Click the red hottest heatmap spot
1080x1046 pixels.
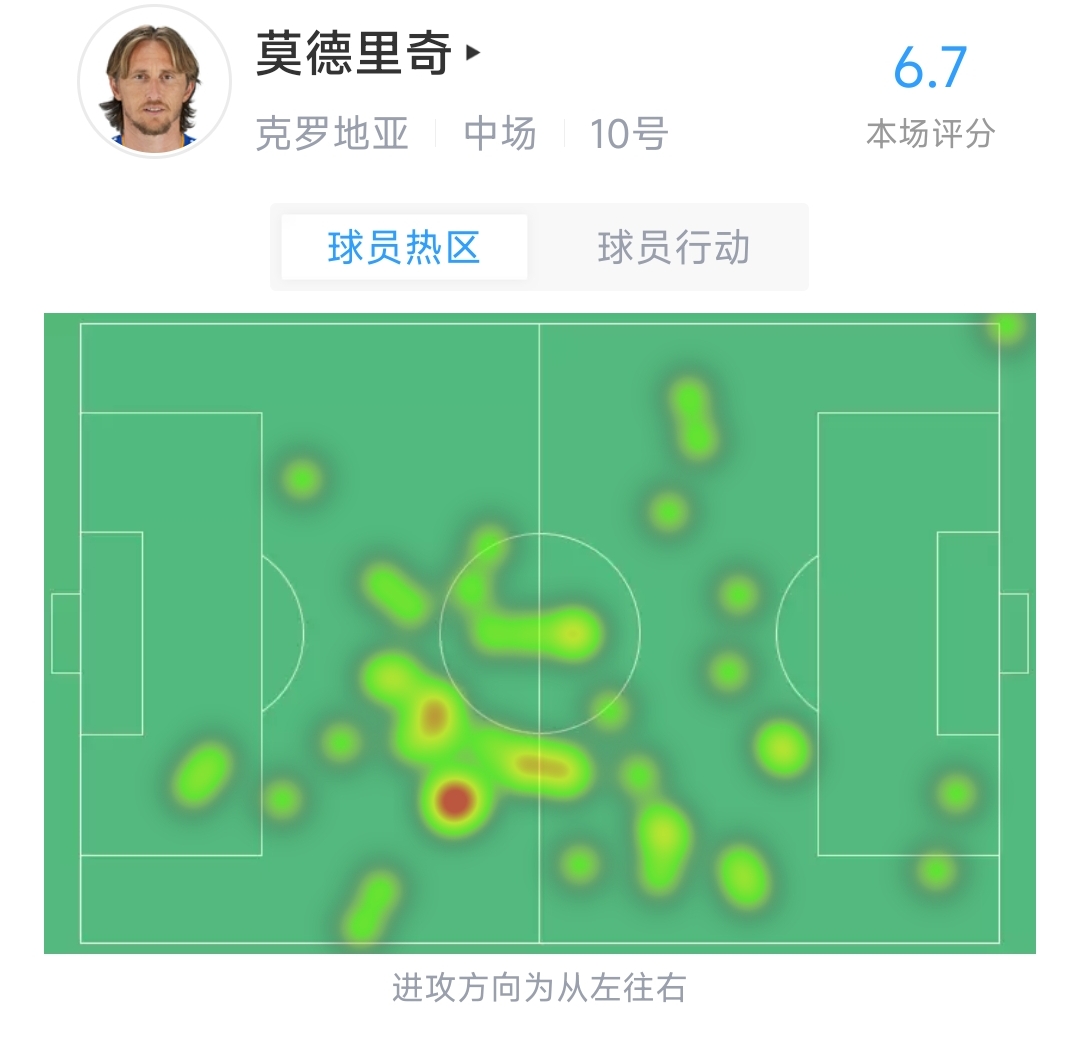(455, 801)
